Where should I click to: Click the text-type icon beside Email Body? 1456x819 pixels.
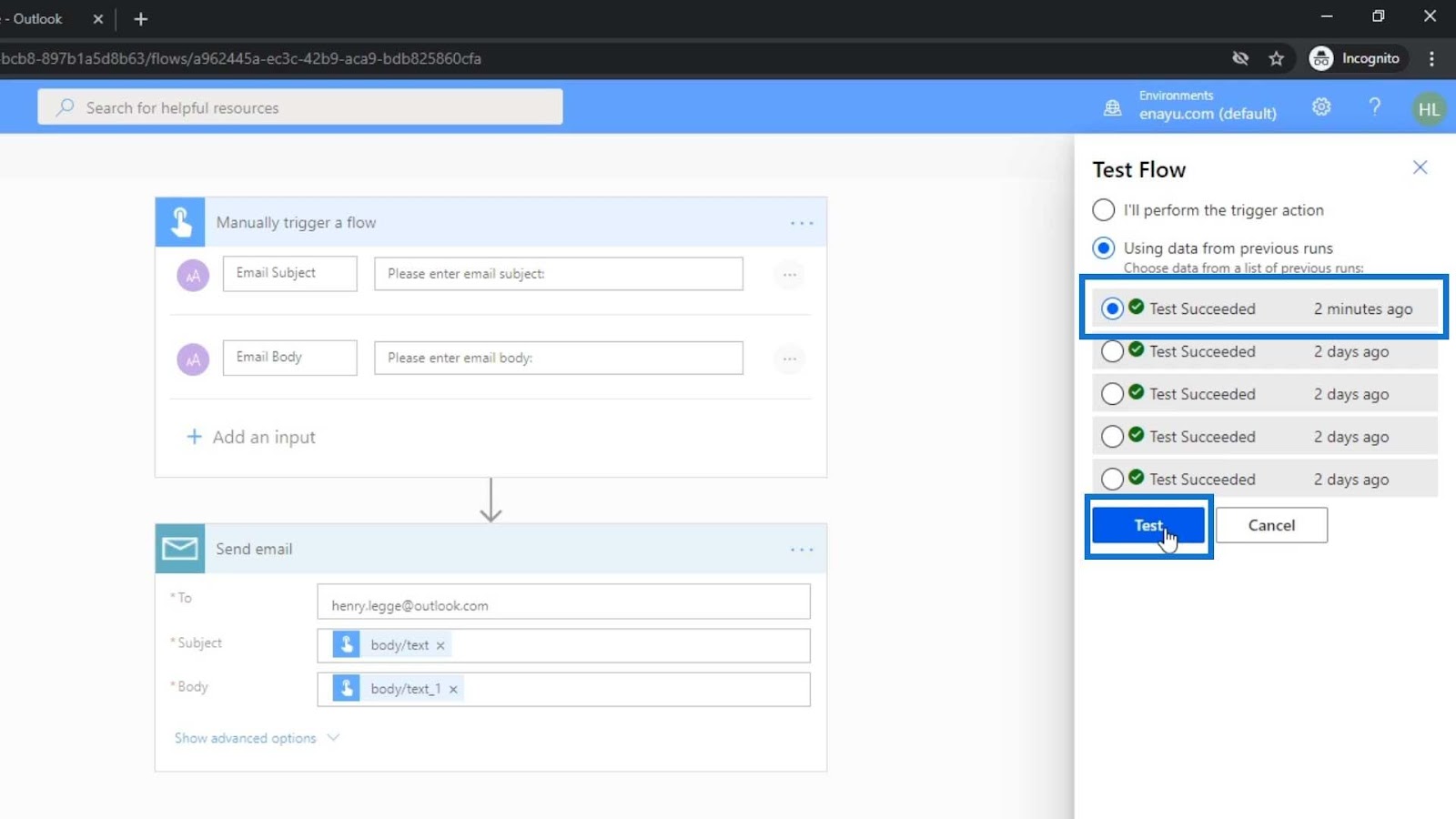(193, 359)
